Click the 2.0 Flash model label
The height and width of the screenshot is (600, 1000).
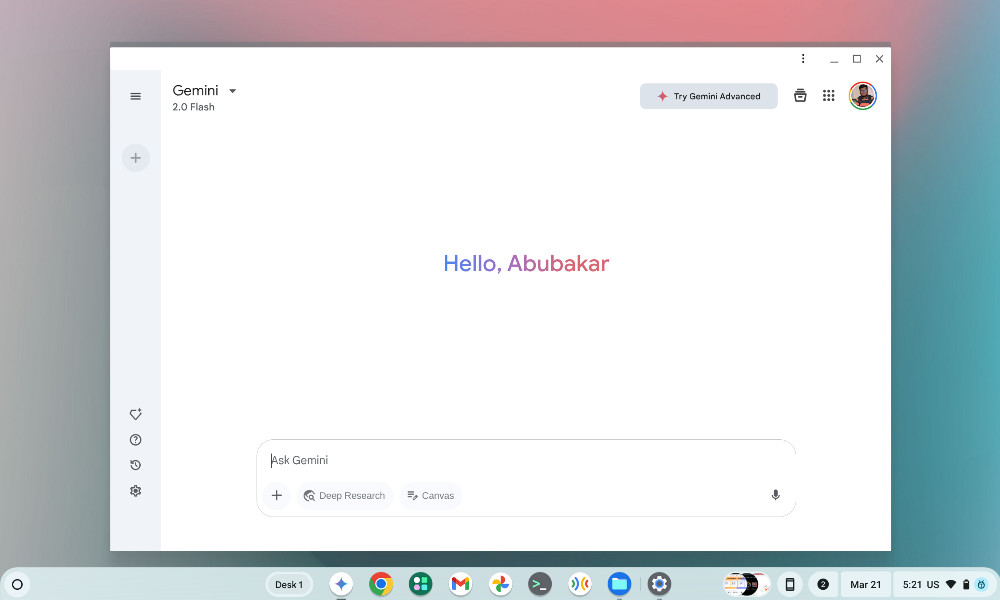click(193, 107)
